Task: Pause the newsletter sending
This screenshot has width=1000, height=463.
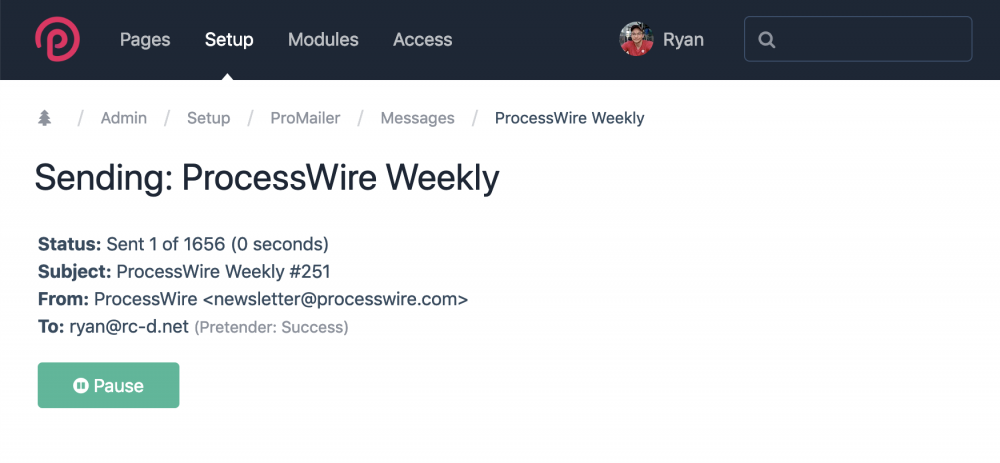Action: tap(108, 385)
